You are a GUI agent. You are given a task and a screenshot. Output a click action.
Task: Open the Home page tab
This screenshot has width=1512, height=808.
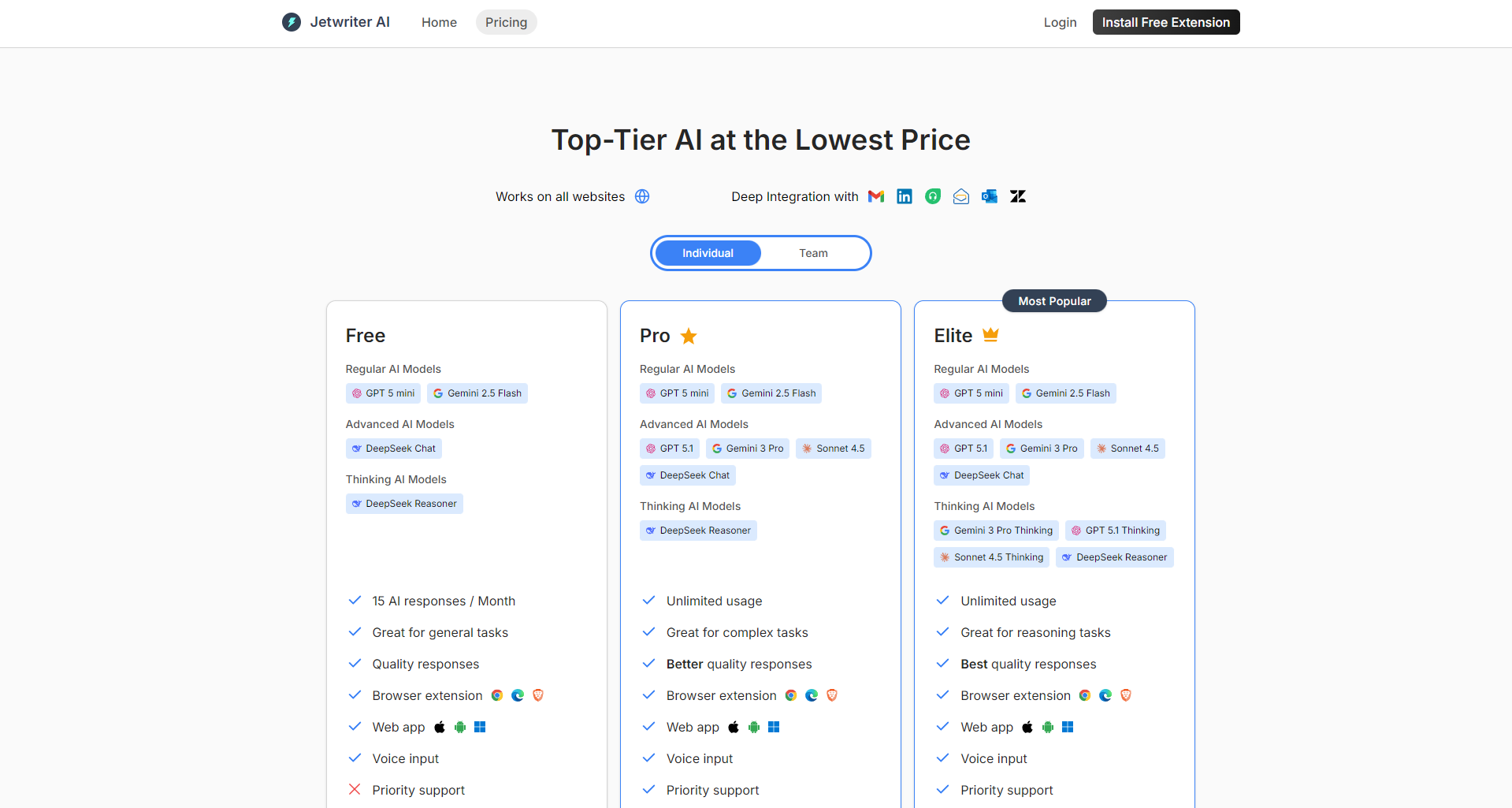(x=439, y=22)
